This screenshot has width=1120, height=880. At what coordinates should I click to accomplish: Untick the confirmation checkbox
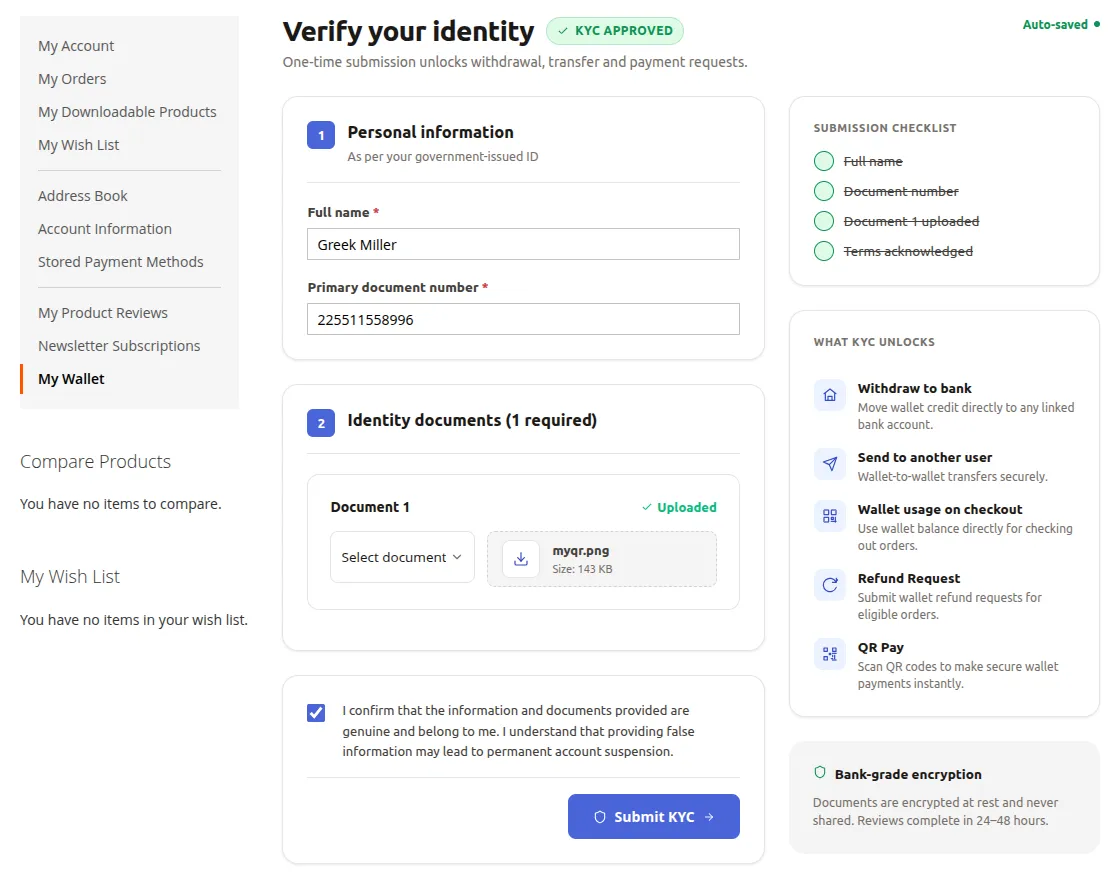click(316, 713)
